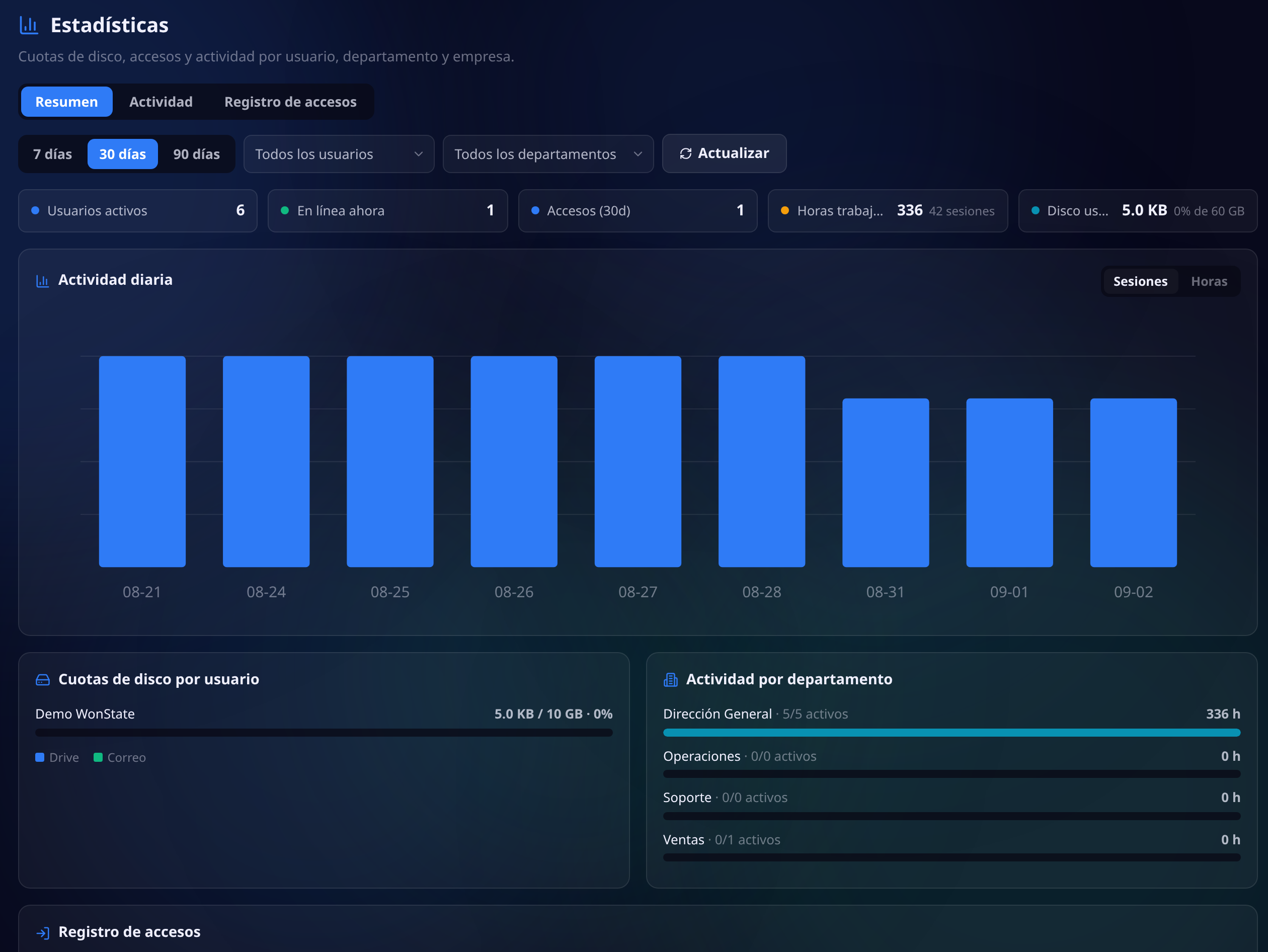The height and width of the screenshot is (952, 1268).
Task: Switch chart to Horas view
Action: click(x=1209, y=281)
